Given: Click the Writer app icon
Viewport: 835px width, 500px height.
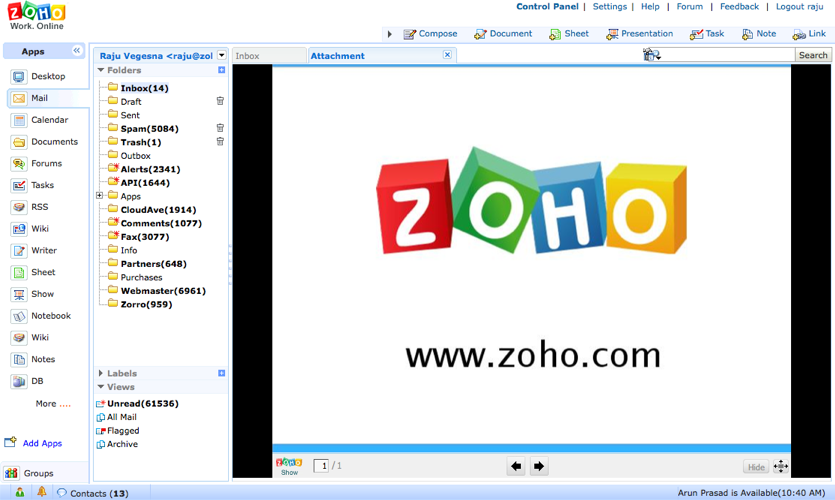Looking at the screenshot, I should coord(19,251).
